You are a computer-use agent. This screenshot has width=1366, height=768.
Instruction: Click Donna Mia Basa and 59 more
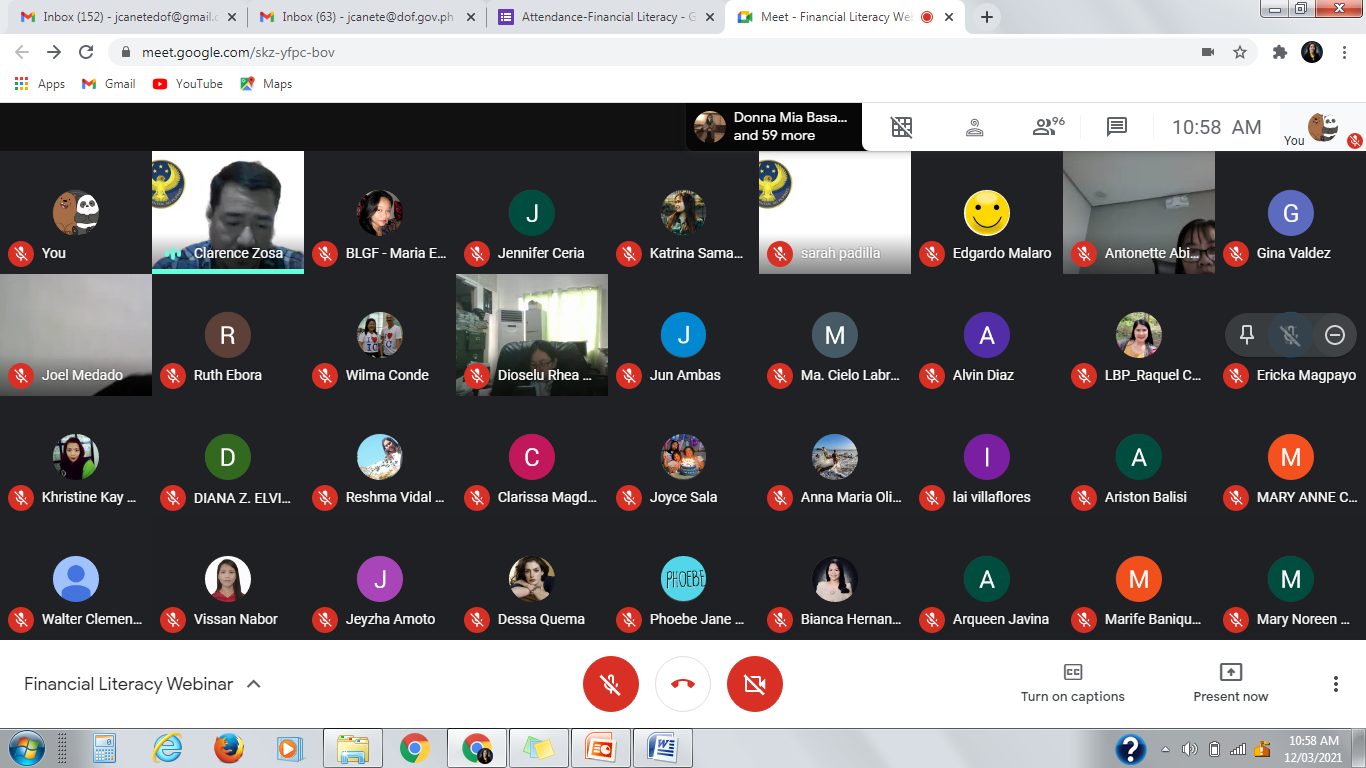click(x=773, y=127)
